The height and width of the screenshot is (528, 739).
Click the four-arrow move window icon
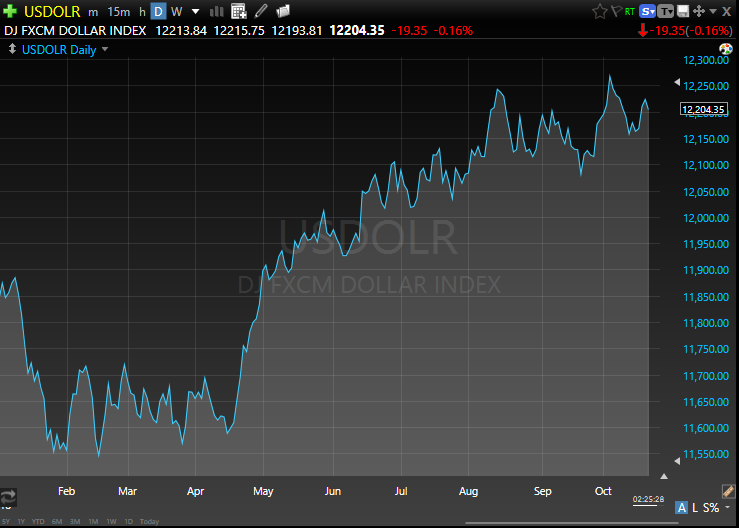[x=699, y=11]
